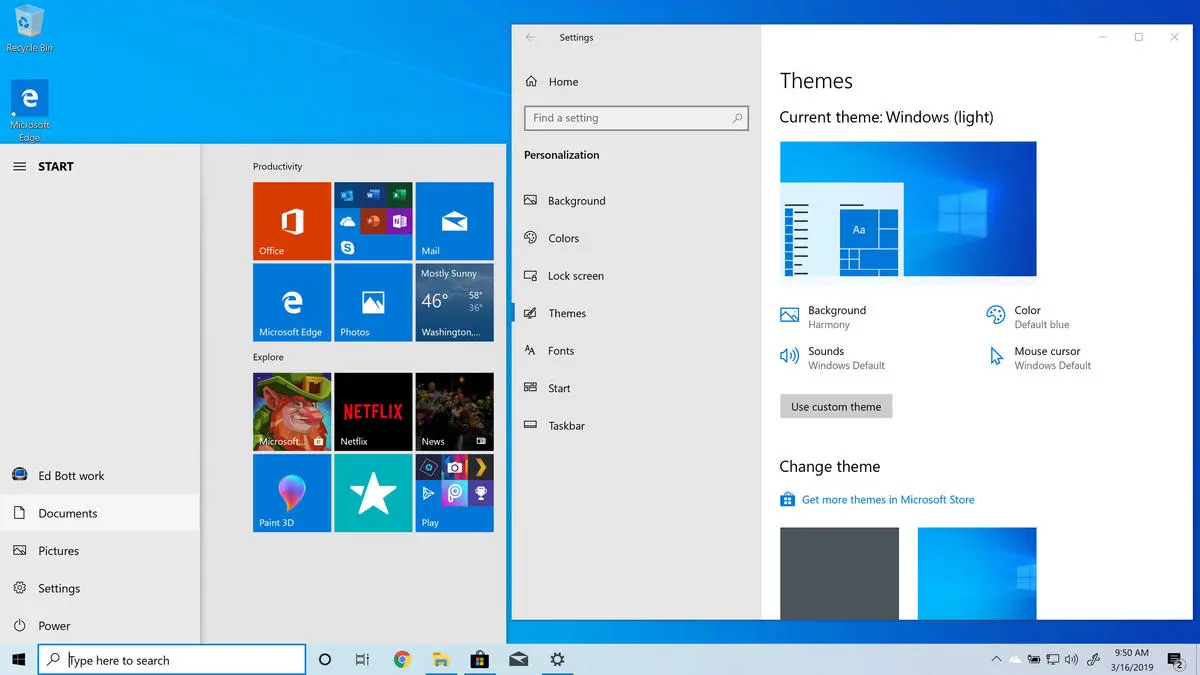This screenshot has height=675, width=1200.
Task: Open the Photos tile
Action: point(373,302)
